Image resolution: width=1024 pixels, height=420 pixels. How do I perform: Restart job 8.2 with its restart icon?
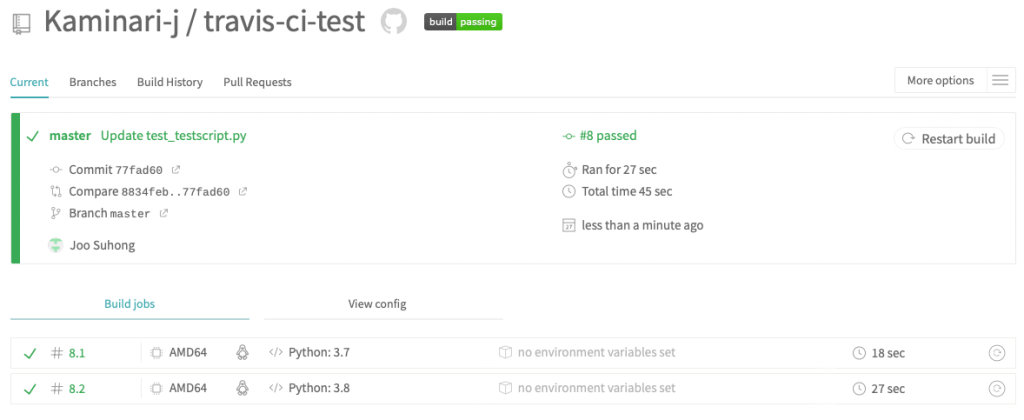tap(997, 389)
